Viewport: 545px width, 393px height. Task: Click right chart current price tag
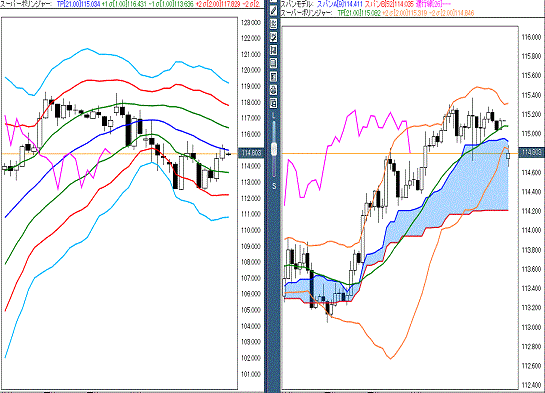[531, 153]
